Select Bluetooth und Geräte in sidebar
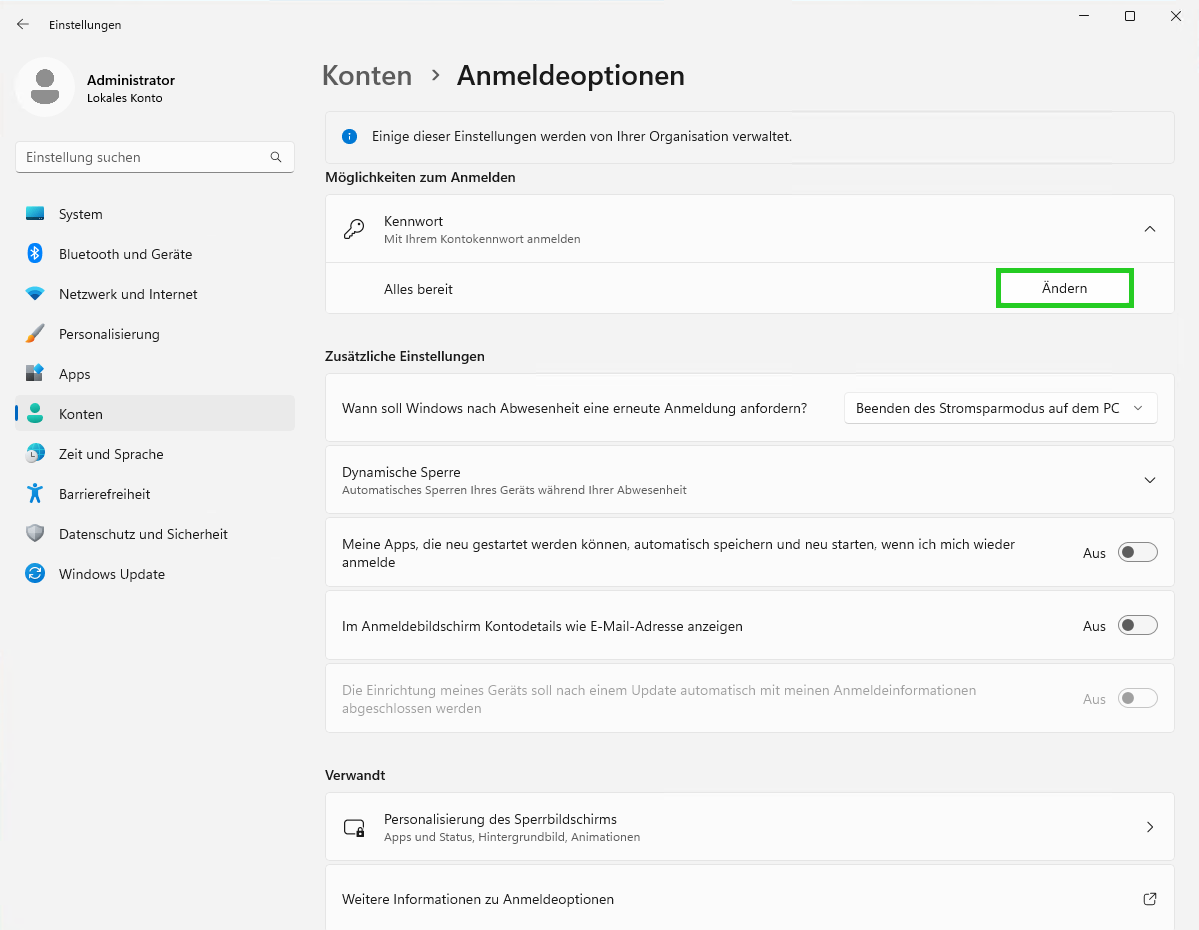The height and width of the screenshot is (930, 1199). click(x=125, y=253)
